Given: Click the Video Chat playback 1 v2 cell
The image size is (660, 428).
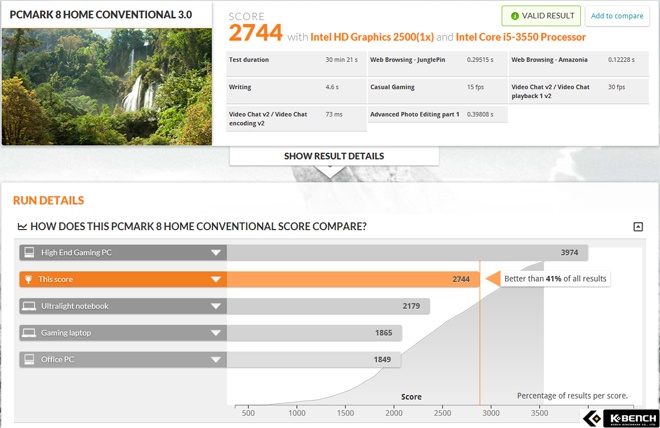Looking at the screenshot, I should click(579, 91).
